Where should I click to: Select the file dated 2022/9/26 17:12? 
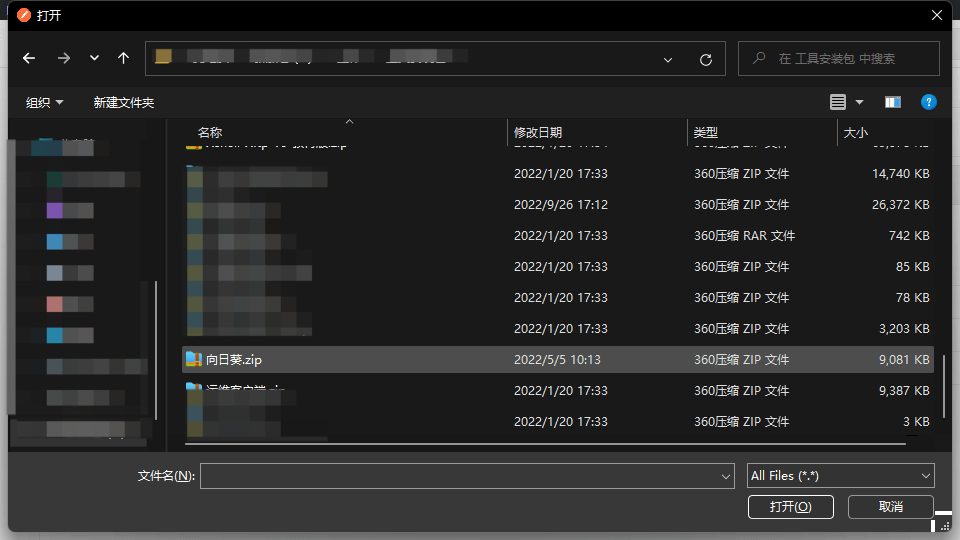(x=558, y=204)
